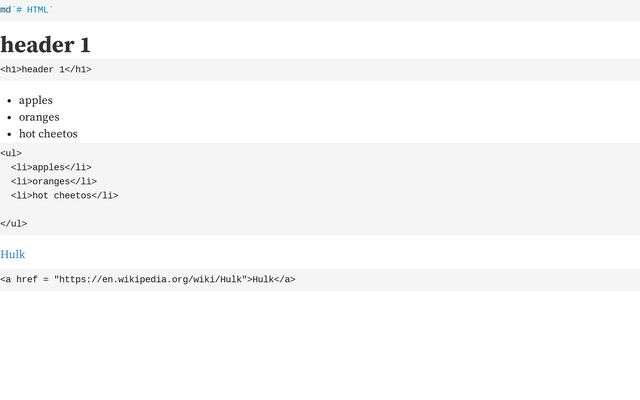This screenshot has width=640, height=400.
Task: Place cursor on the closing </ul> line
Action: [14, 224]
